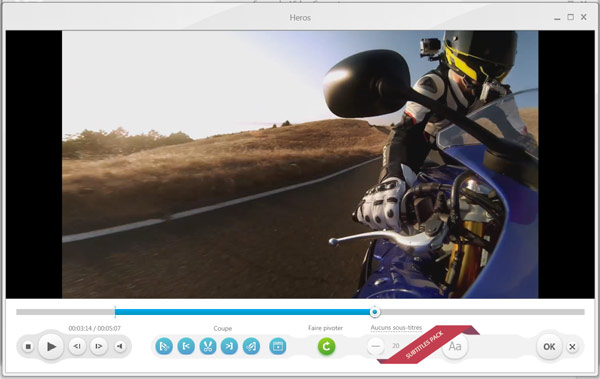Set the cut start marker icon
The width and height of the screenshot is (600, 379).
[x=186, y=346]
